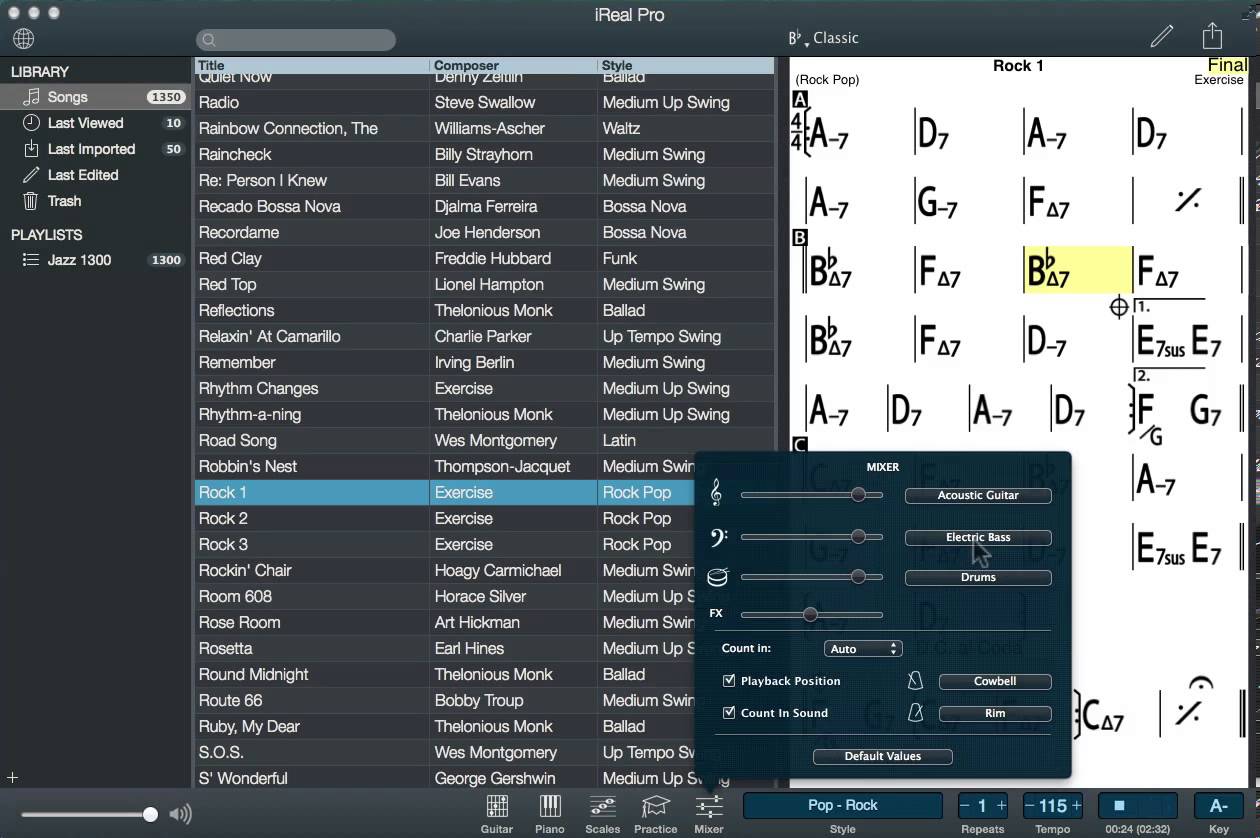Click the Default Values button
This screenshot has width=1260, height=838.
coord(883,756)
